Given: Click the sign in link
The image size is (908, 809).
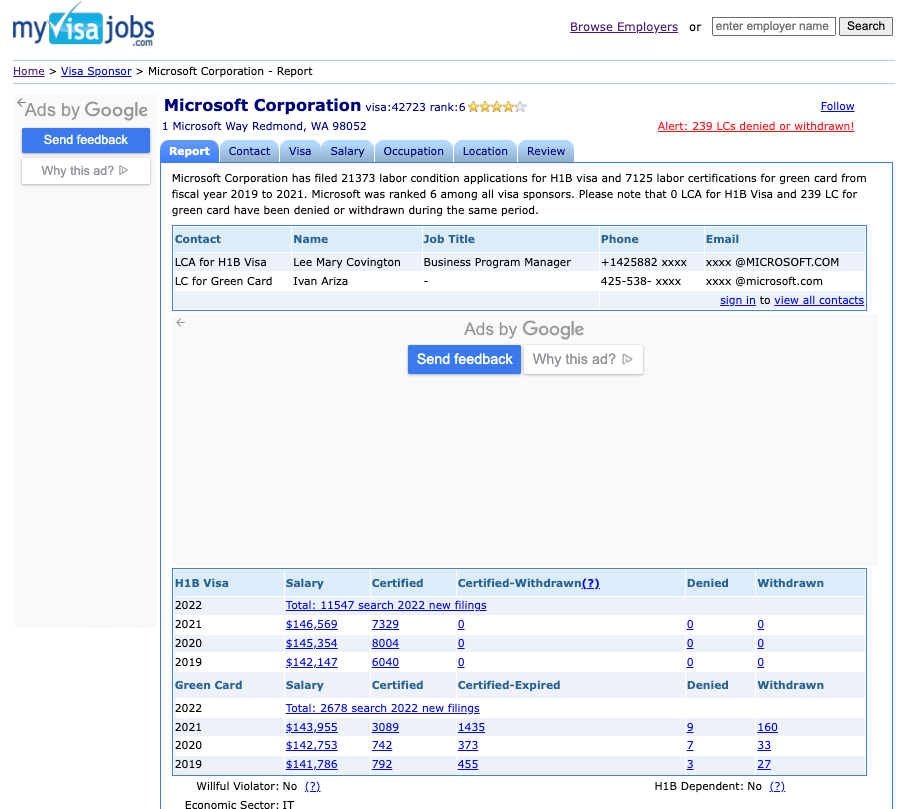Looking at the screenshot, I should [738, 300].
